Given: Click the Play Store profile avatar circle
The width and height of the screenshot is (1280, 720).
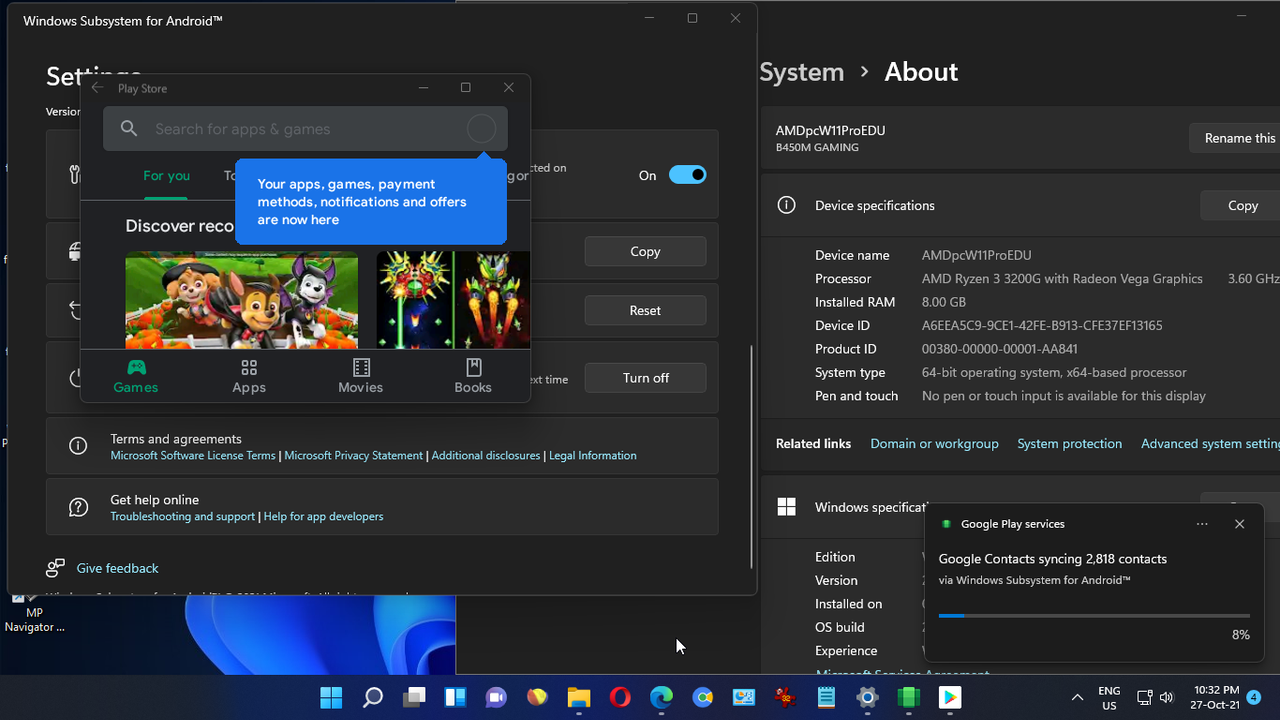Looking at the screenshot, I should pos(482,129).
